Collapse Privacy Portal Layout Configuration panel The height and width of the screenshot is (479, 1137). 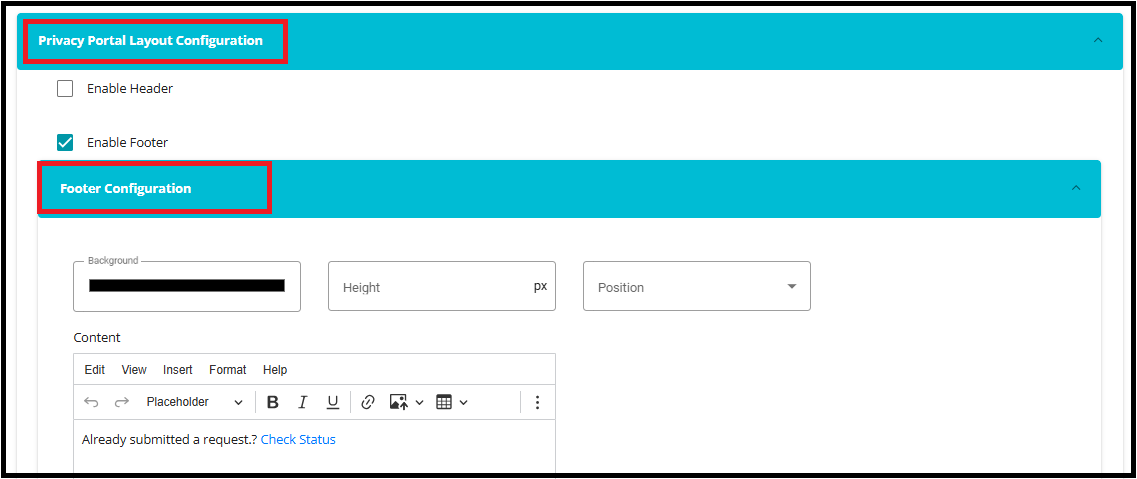(1098, 41)
